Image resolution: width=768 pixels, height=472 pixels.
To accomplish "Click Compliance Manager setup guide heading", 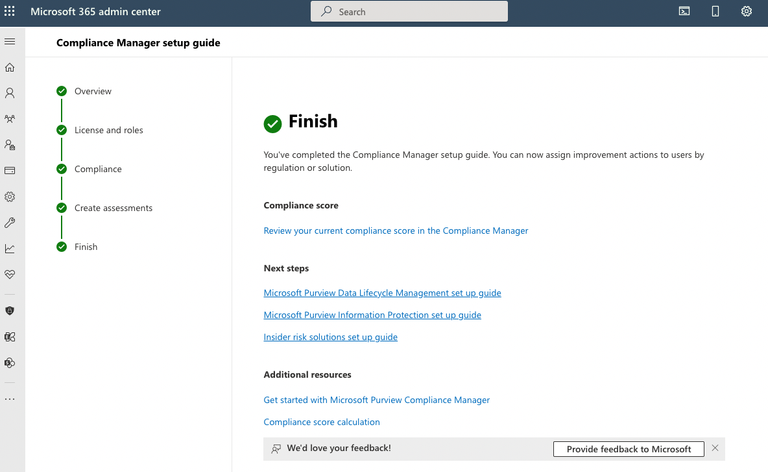I will tap(138, 43).
